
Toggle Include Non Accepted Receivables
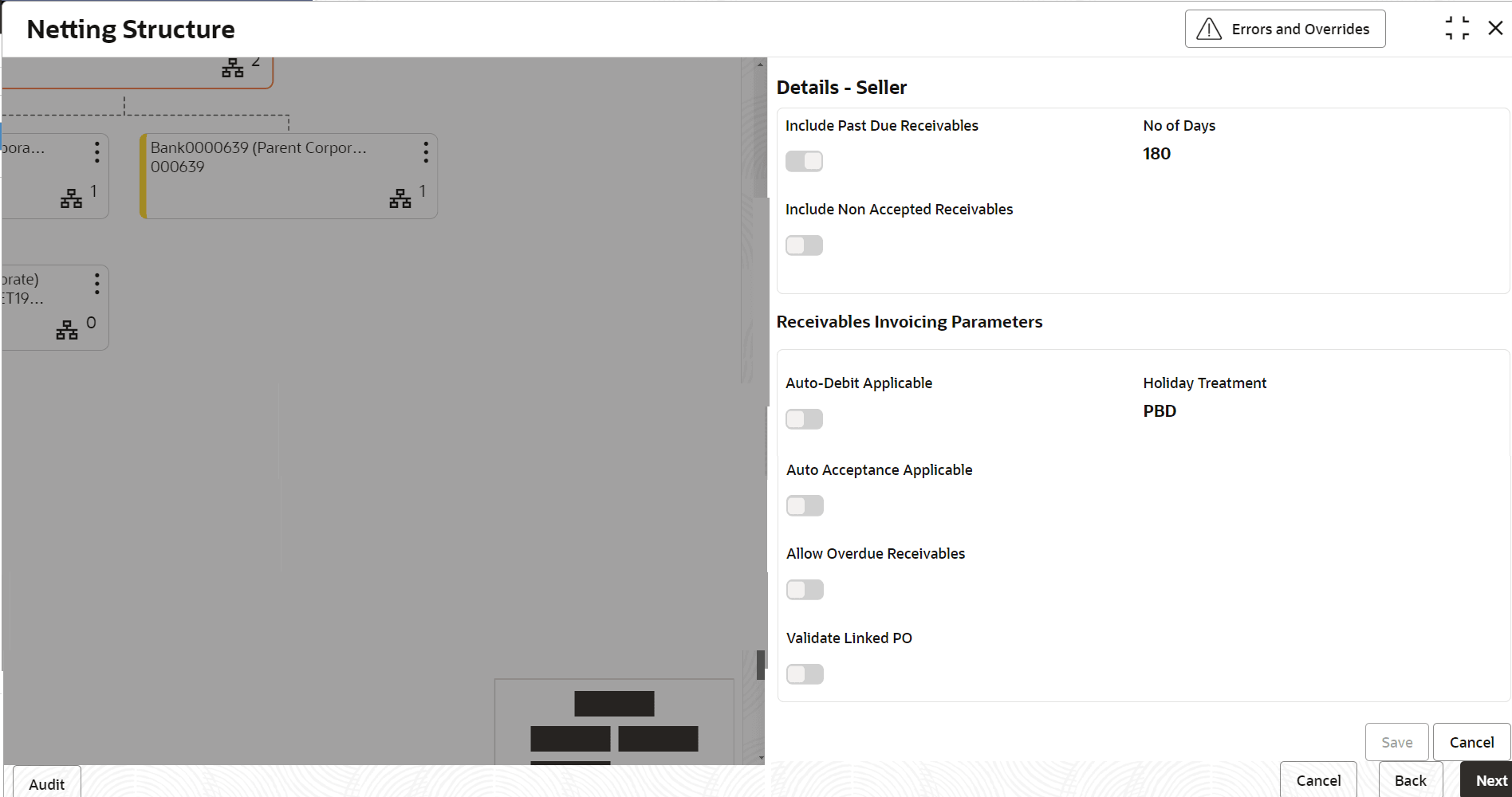[x=804, y=245]
